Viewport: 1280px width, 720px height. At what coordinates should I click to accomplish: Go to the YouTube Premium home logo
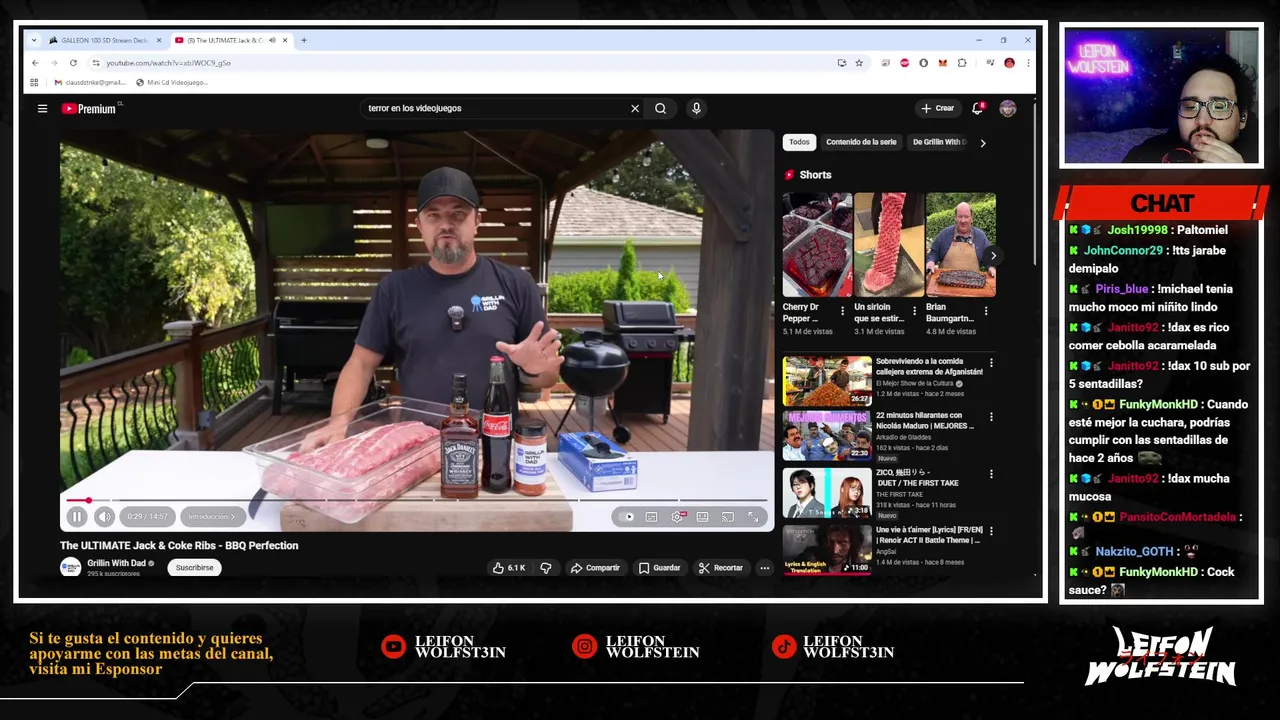90,108
